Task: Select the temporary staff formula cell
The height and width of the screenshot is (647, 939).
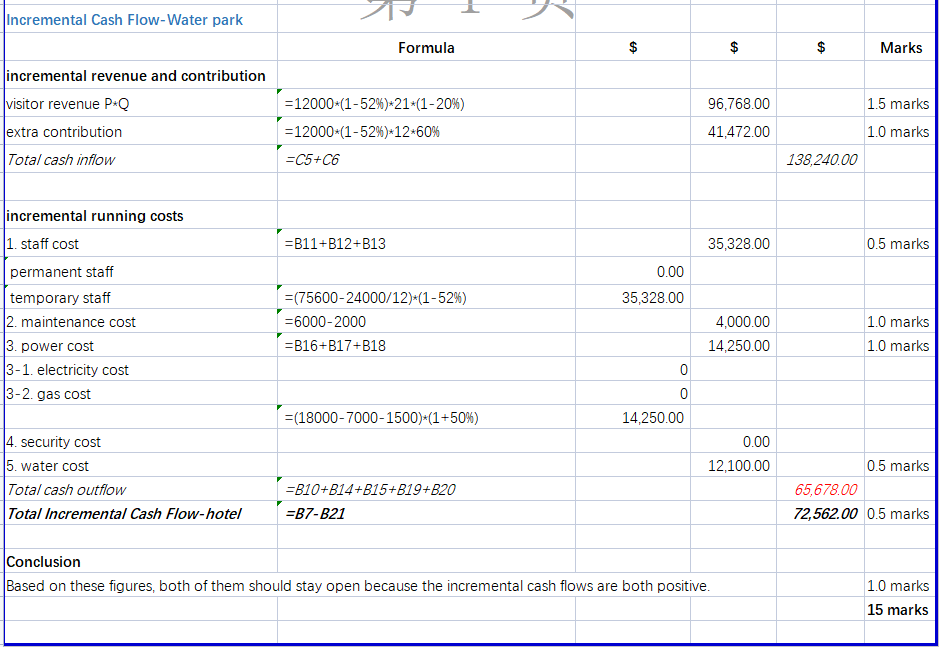Action: [x=375, y=298]
